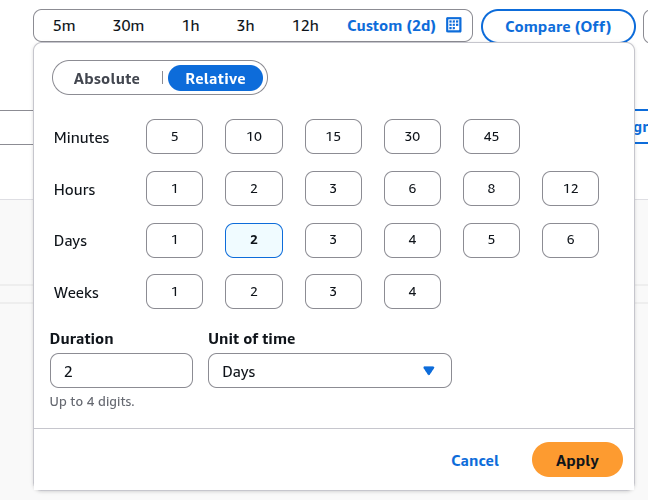Click the calendar icon beside Custom (2d)
The height and width of the screenshot is (500, 648).
pos(453,26)
